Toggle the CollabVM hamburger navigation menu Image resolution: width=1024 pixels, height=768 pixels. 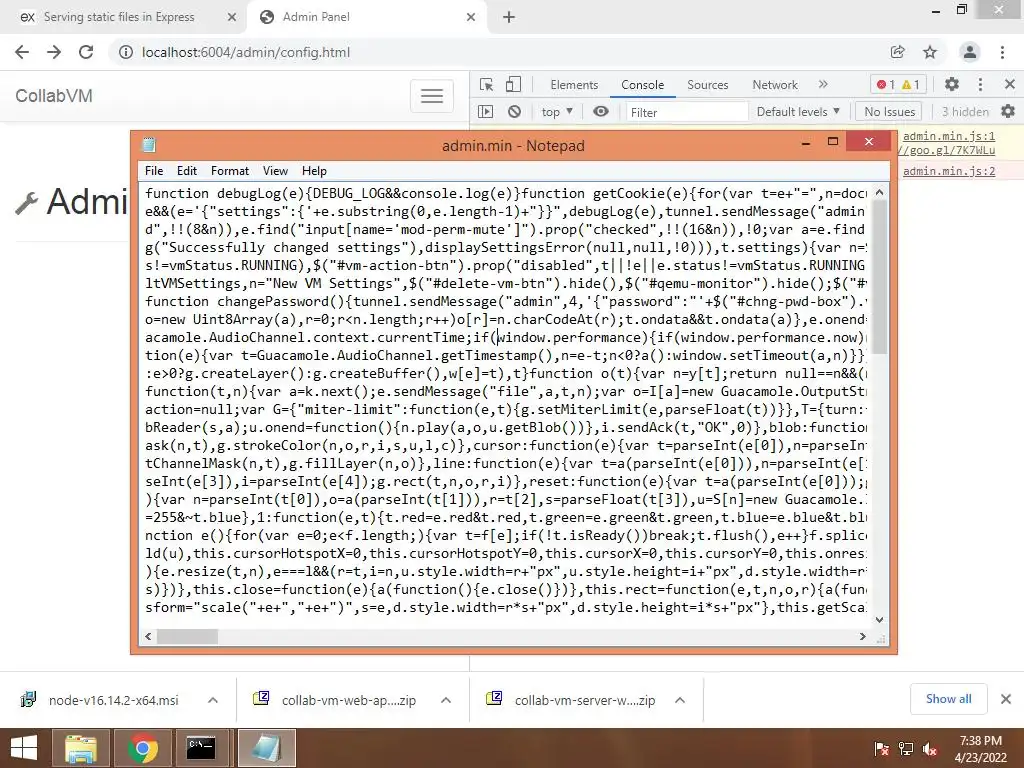[x=432, y=96]
